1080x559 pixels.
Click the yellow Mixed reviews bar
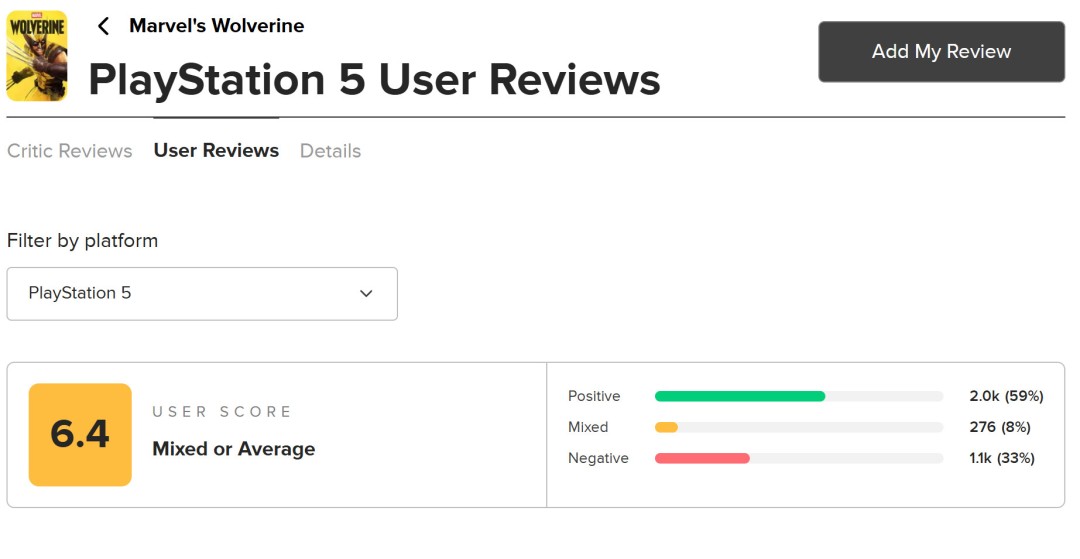(x=666, y=427)
